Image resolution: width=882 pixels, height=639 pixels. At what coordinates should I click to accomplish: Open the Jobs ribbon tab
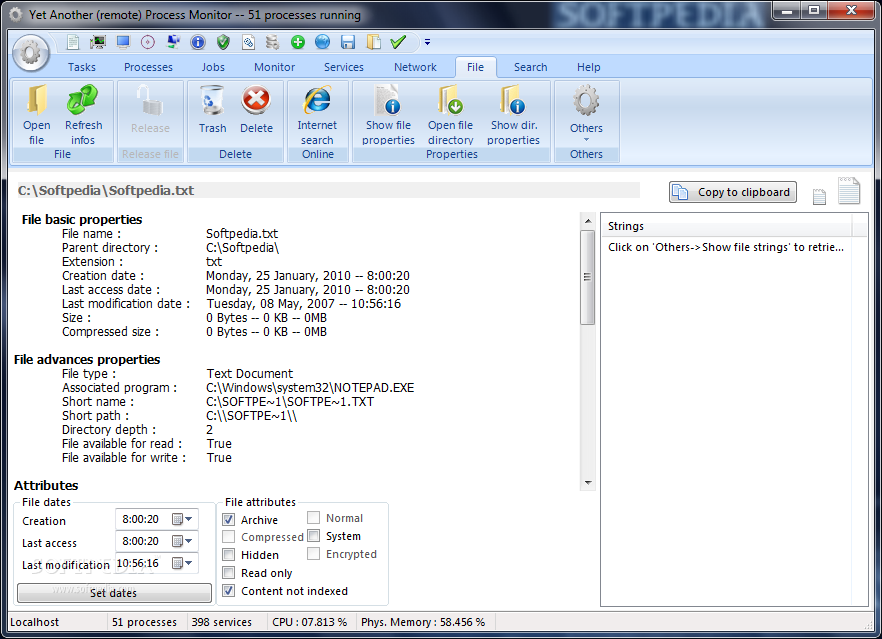click(x=213, y=67)
